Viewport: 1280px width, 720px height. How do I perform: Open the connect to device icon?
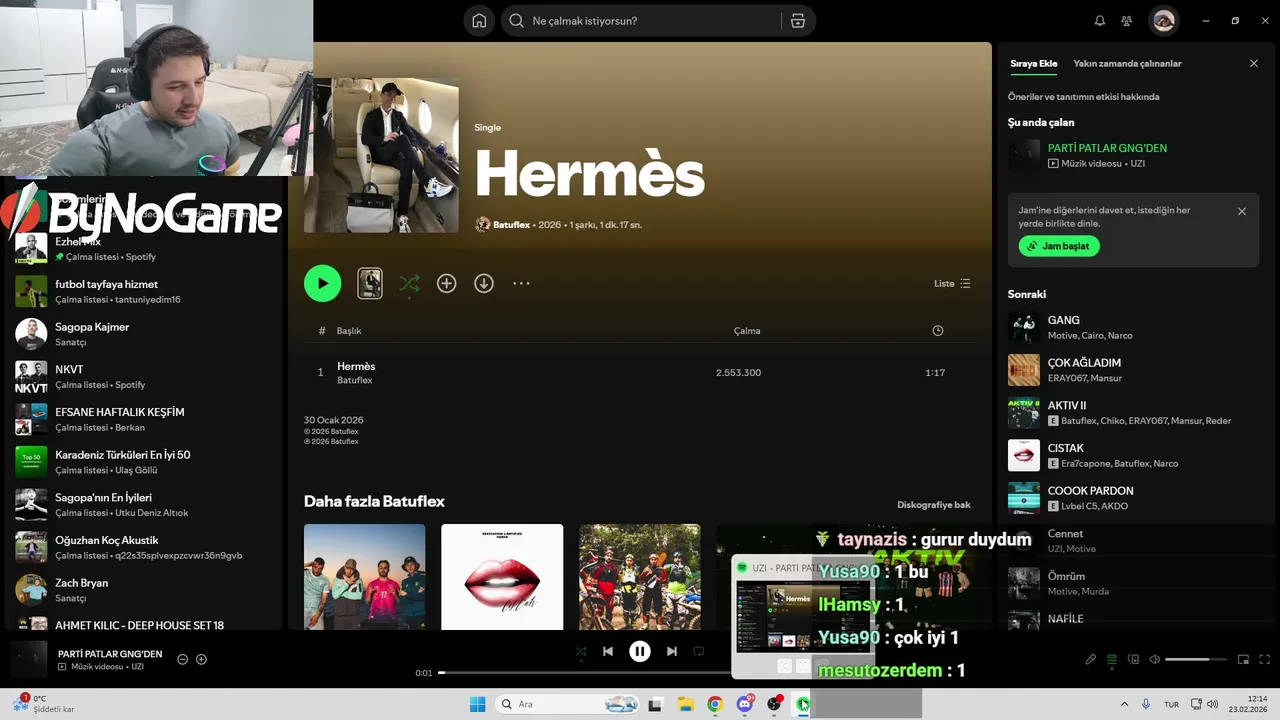(x=1133, y=660)
